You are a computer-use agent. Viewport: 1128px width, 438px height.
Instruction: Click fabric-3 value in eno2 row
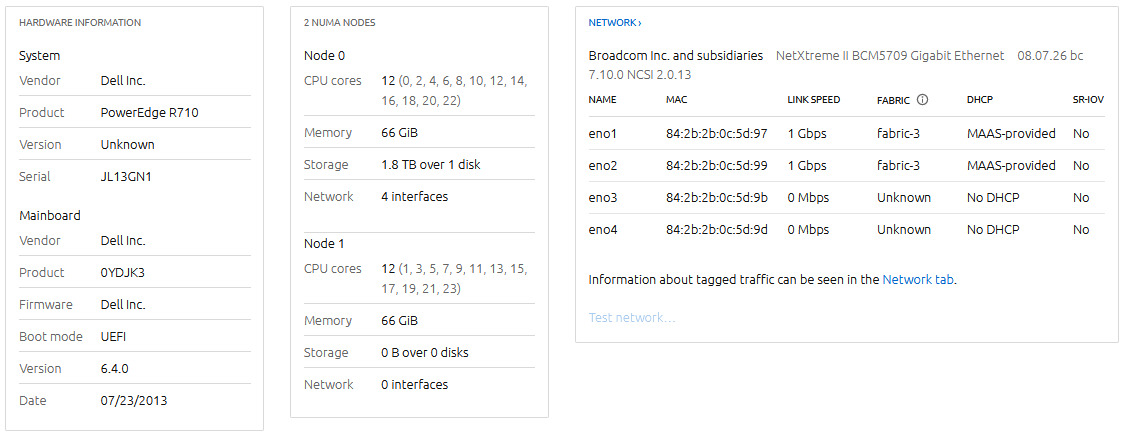[898, 165]
